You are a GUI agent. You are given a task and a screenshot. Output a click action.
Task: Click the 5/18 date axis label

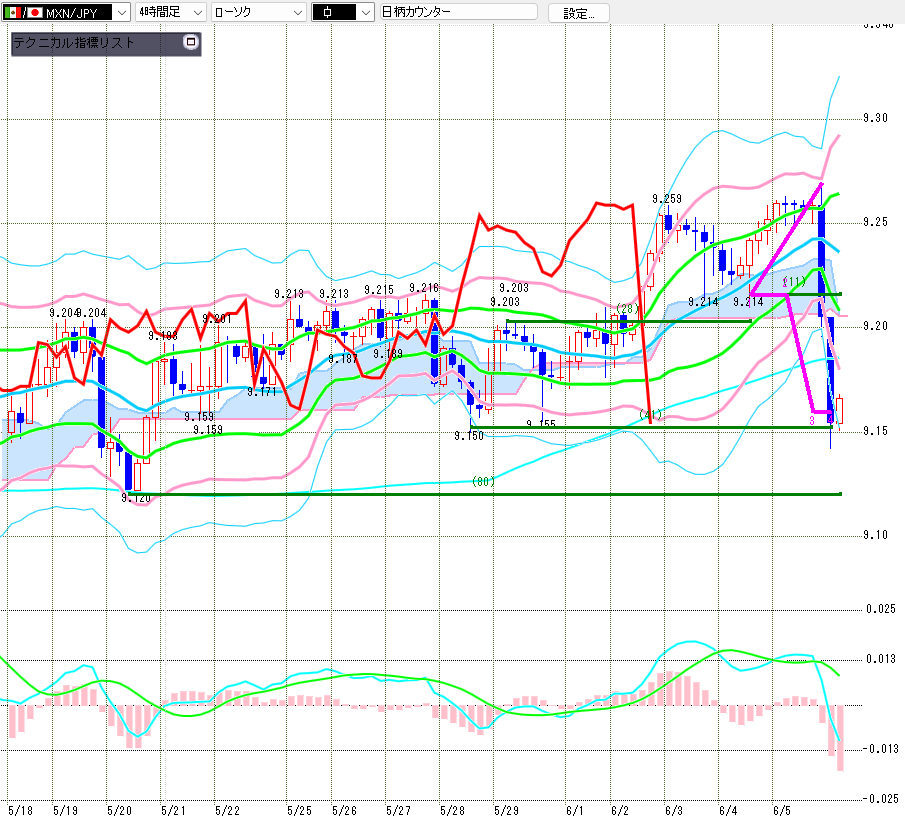point(20,810)
